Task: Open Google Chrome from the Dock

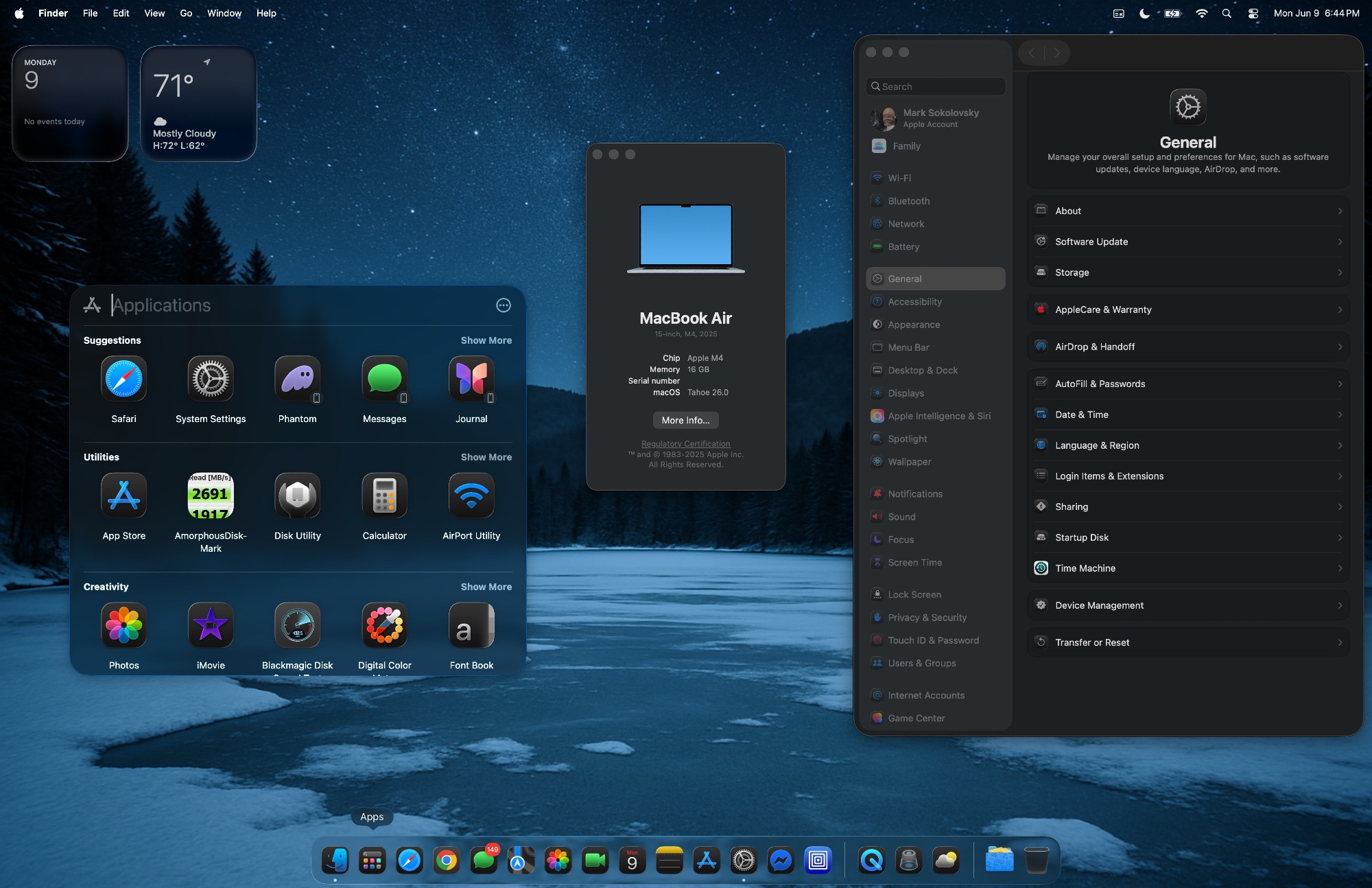Action: coord(447,860)
